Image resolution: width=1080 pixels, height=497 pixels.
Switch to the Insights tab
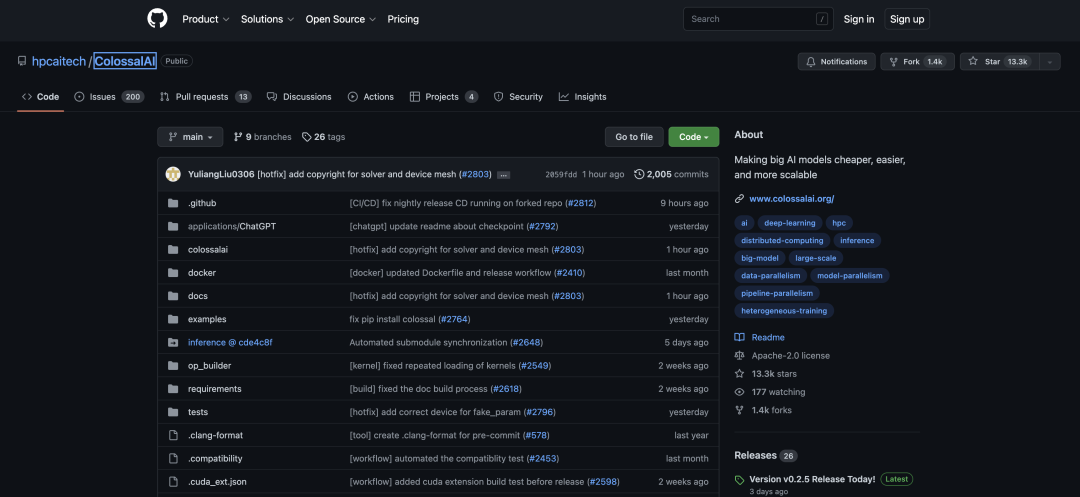(x=583, y=97)
